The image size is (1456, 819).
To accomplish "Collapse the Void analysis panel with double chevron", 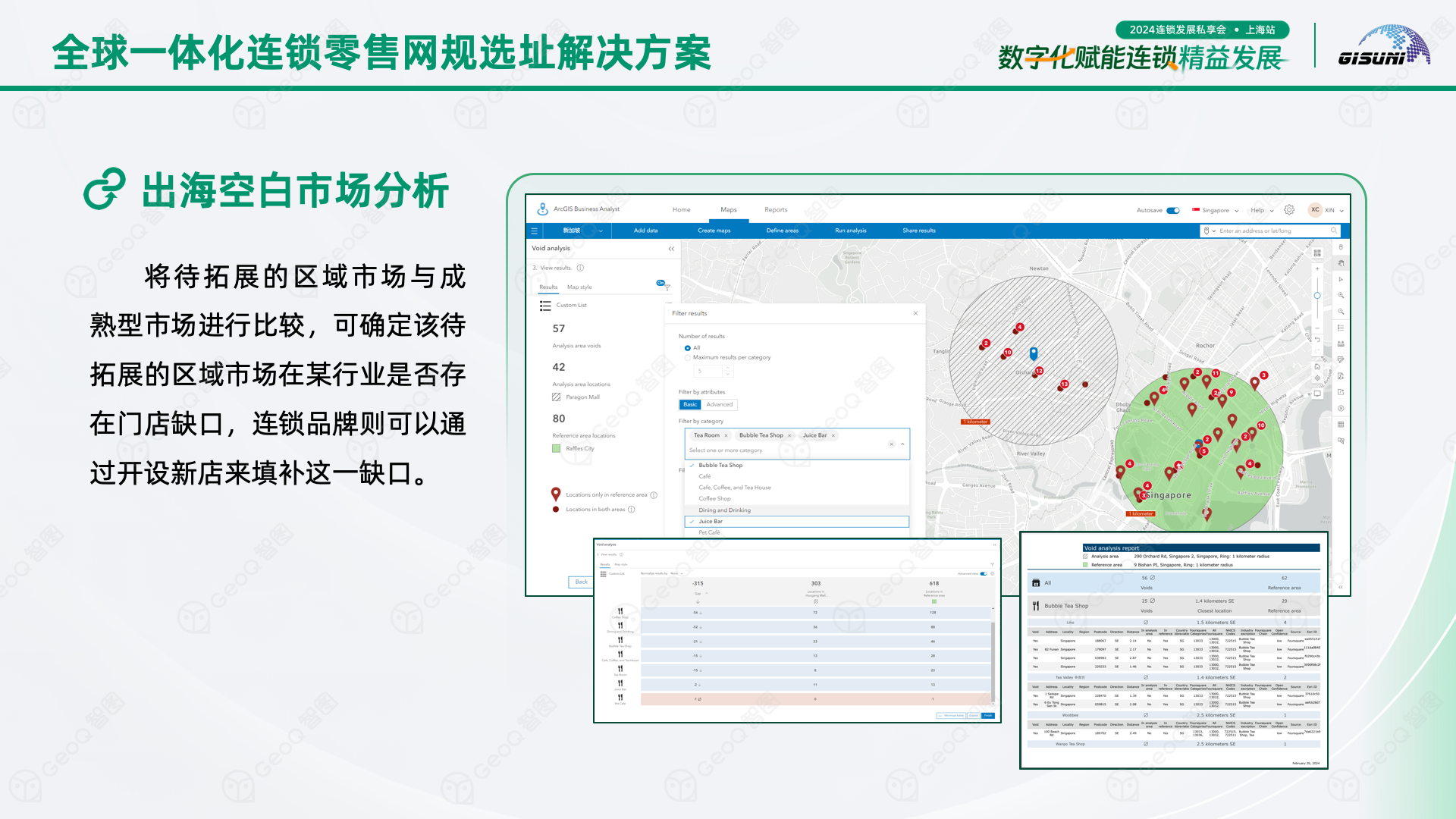I will click(671, 249).
